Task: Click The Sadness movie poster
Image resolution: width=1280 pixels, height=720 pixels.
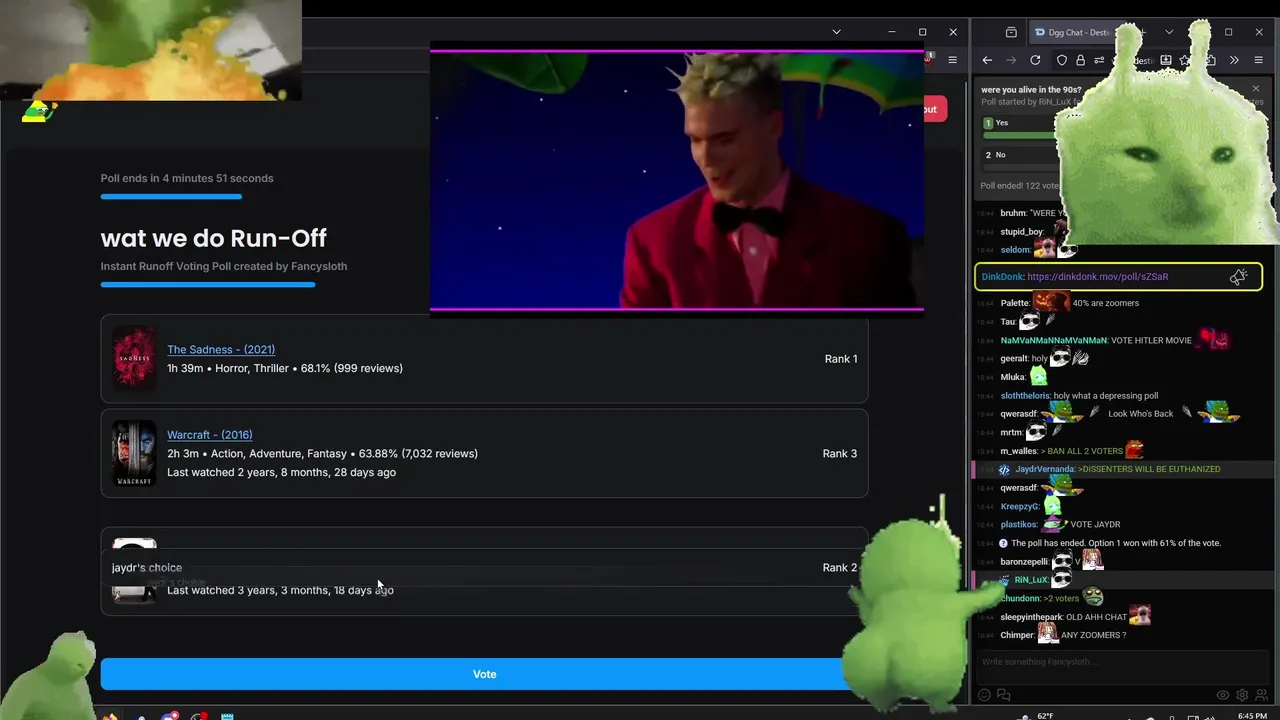Action: pyautogui.click(x=134, y=357)
